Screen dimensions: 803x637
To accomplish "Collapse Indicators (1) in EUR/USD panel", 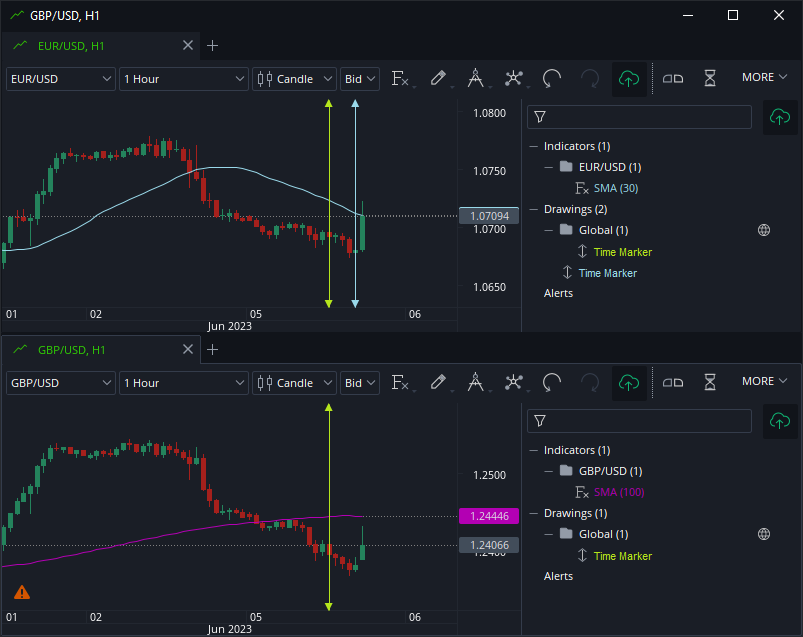I will 534,146.
